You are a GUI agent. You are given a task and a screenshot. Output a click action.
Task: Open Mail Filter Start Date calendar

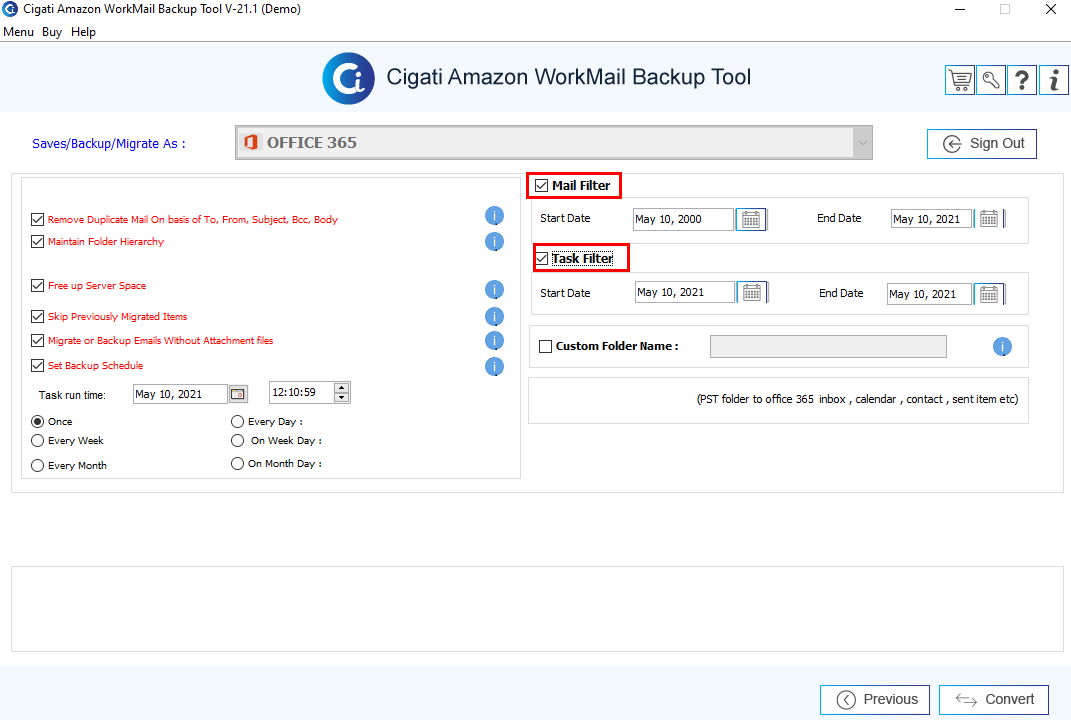[751, 219]
